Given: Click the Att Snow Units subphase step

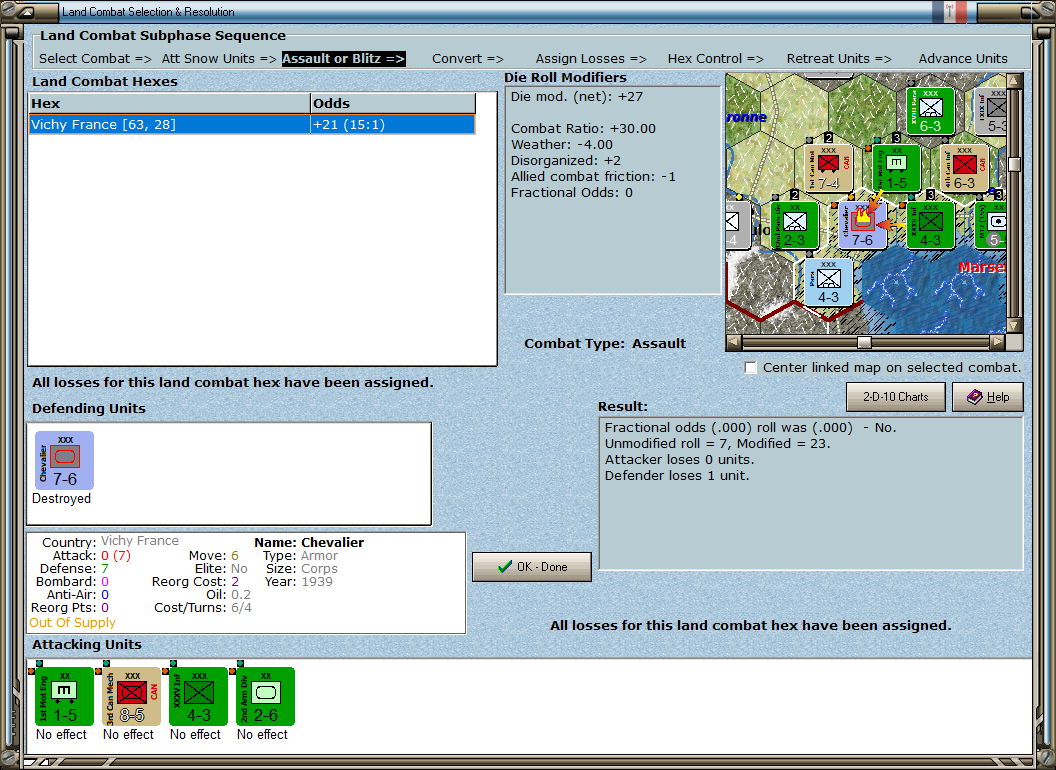Looking at the screenshot, I should tap(219, 59).
